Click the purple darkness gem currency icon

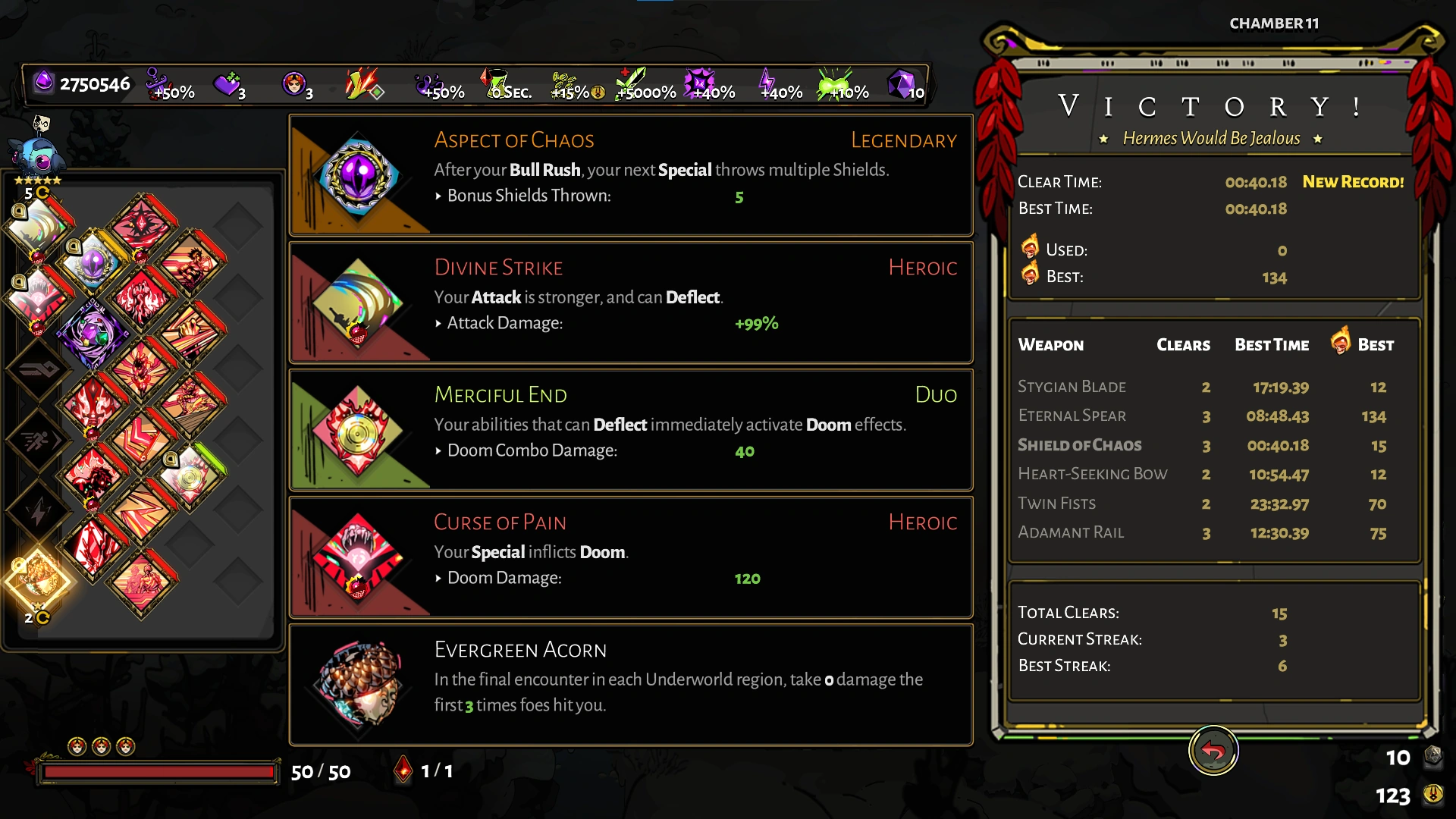[x=44, y=82]
